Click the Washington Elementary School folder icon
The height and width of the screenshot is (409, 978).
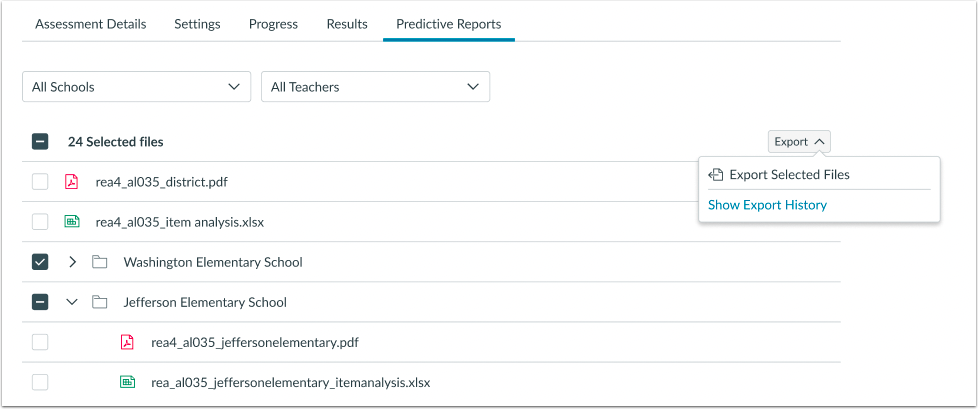99,262
